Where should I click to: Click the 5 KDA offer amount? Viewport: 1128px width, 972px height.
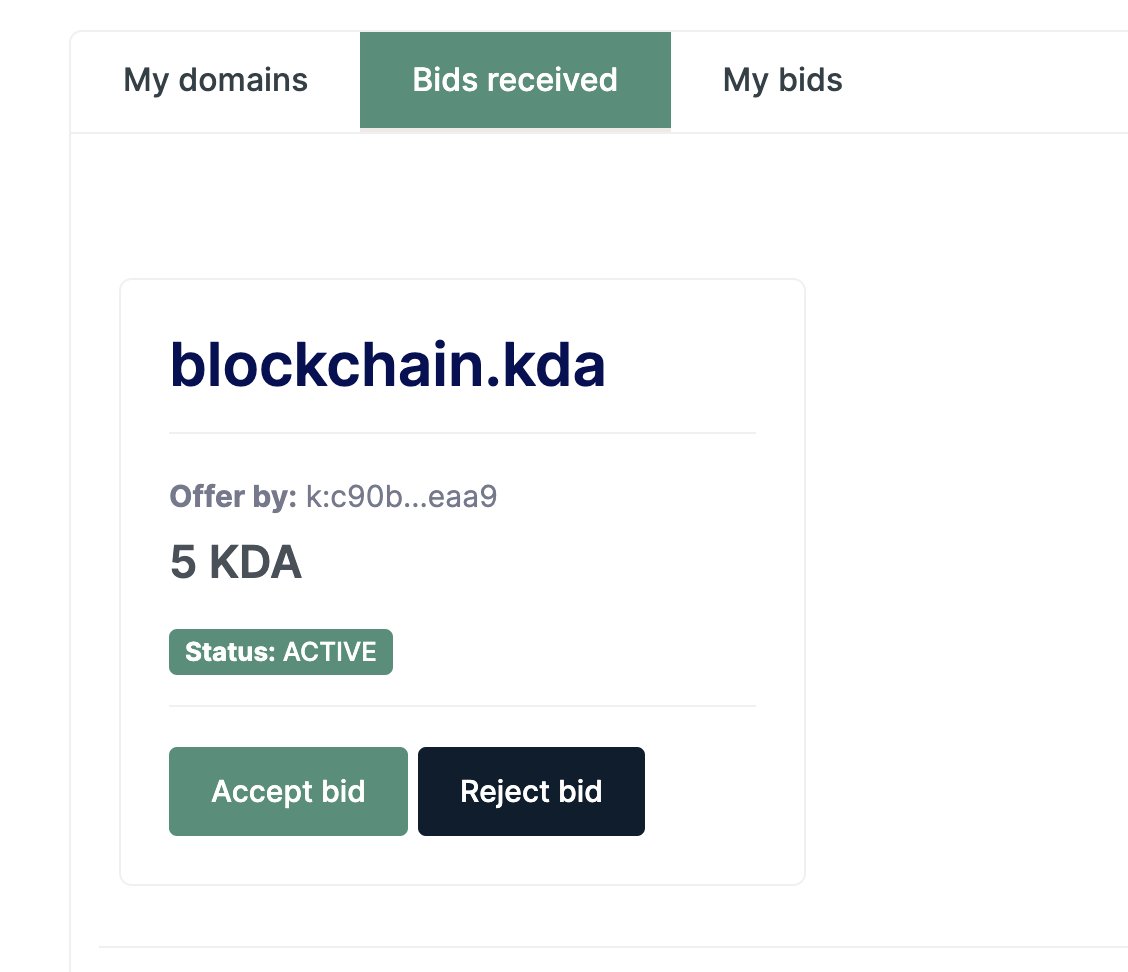pyautogui.click(x=236, y=563)
